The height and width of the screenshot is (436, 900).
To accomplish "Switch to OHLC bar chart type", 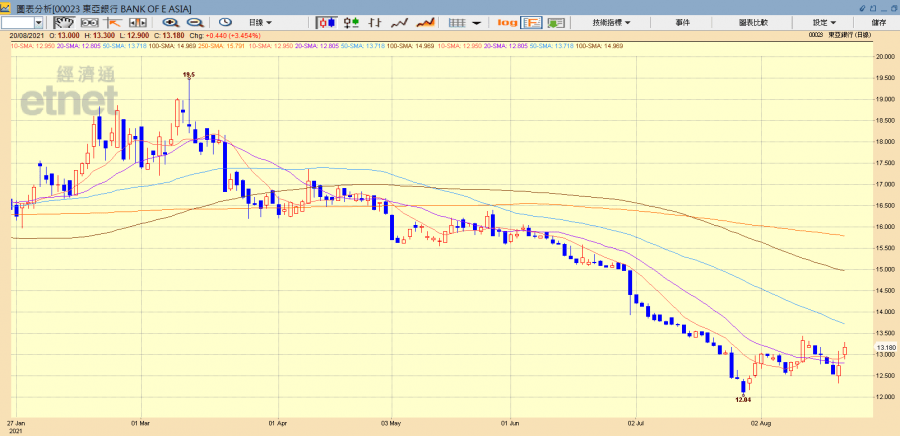I will (376, 22).
